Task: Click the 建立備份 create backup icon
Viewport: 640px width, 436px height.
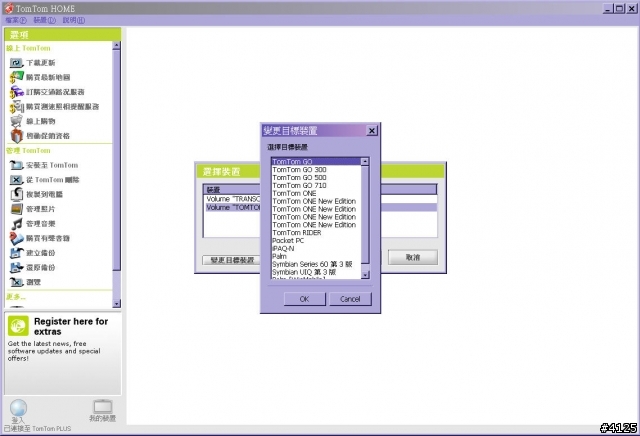Action: coord(16,253)
